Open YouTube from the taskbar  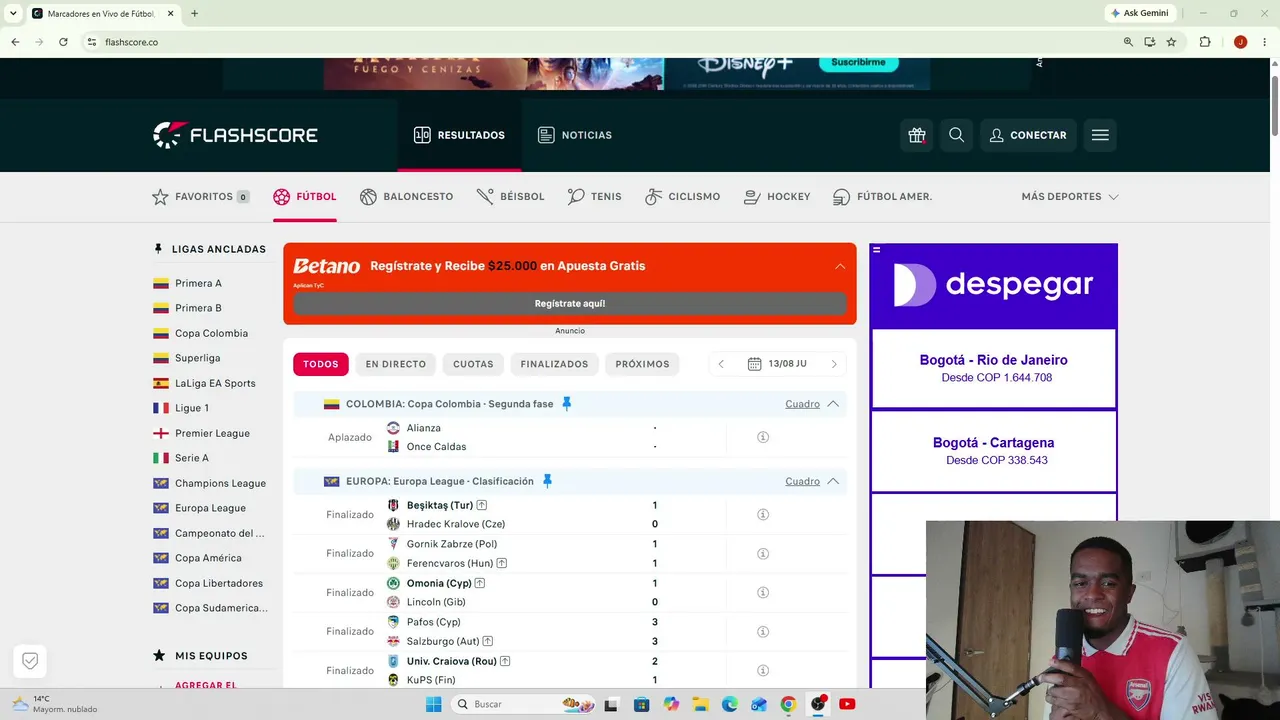coord(847,704)
